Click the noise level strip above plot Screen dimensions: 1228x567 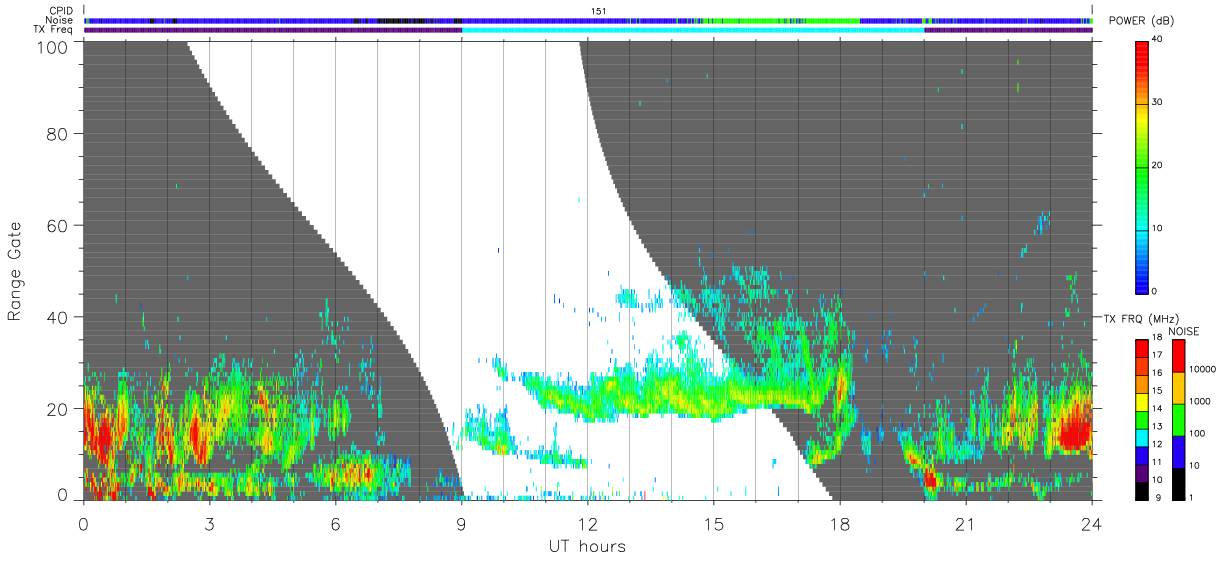[x=588, y=20]
